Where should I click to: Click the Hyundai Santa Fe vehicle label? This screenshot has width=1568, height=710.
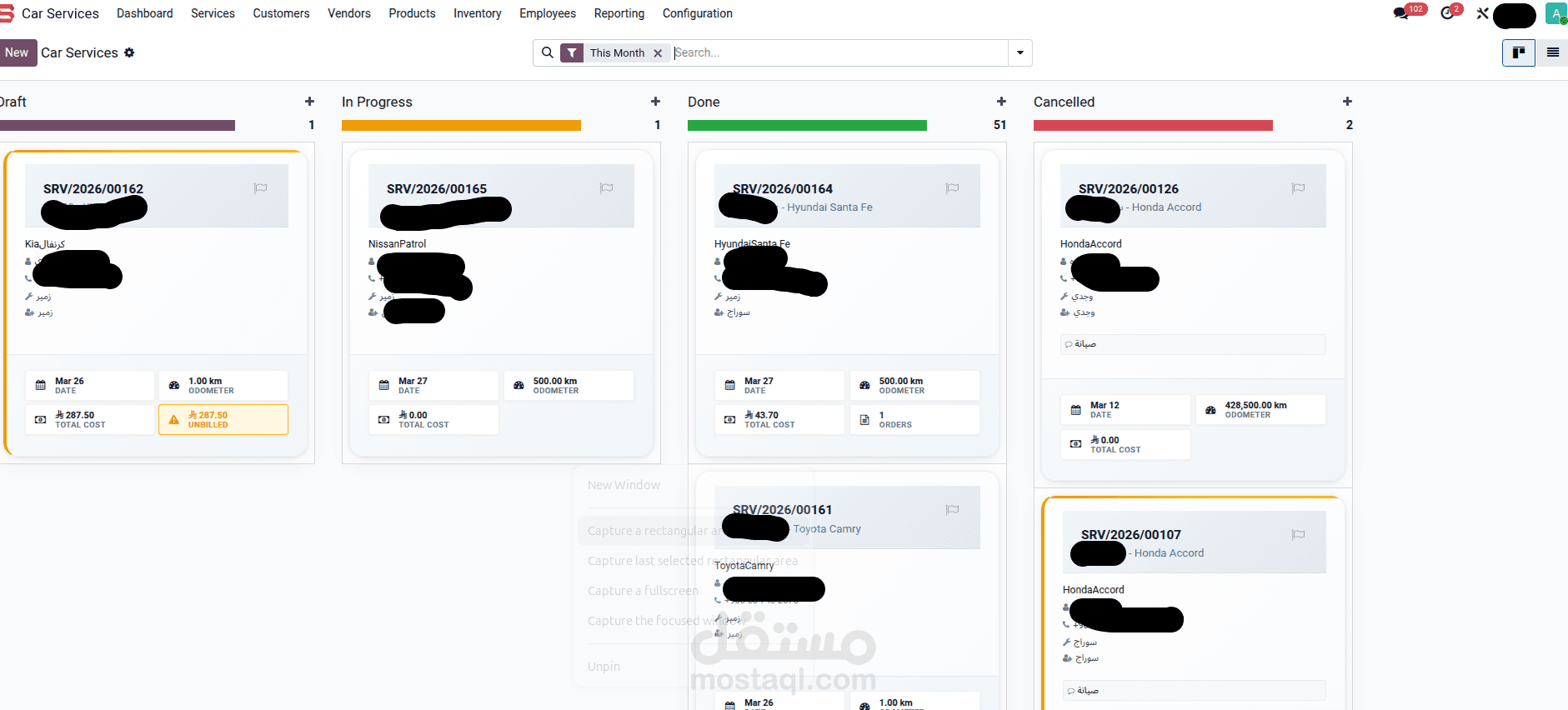829,207
